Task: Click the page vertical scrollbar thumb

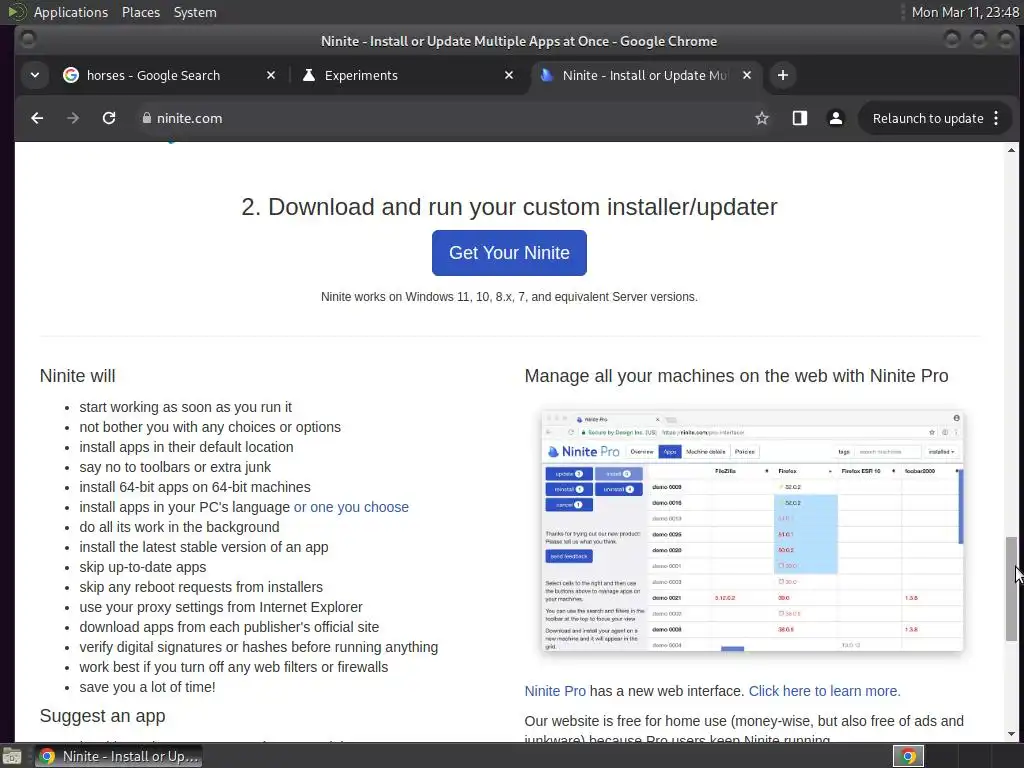Action: (1011, 588)
